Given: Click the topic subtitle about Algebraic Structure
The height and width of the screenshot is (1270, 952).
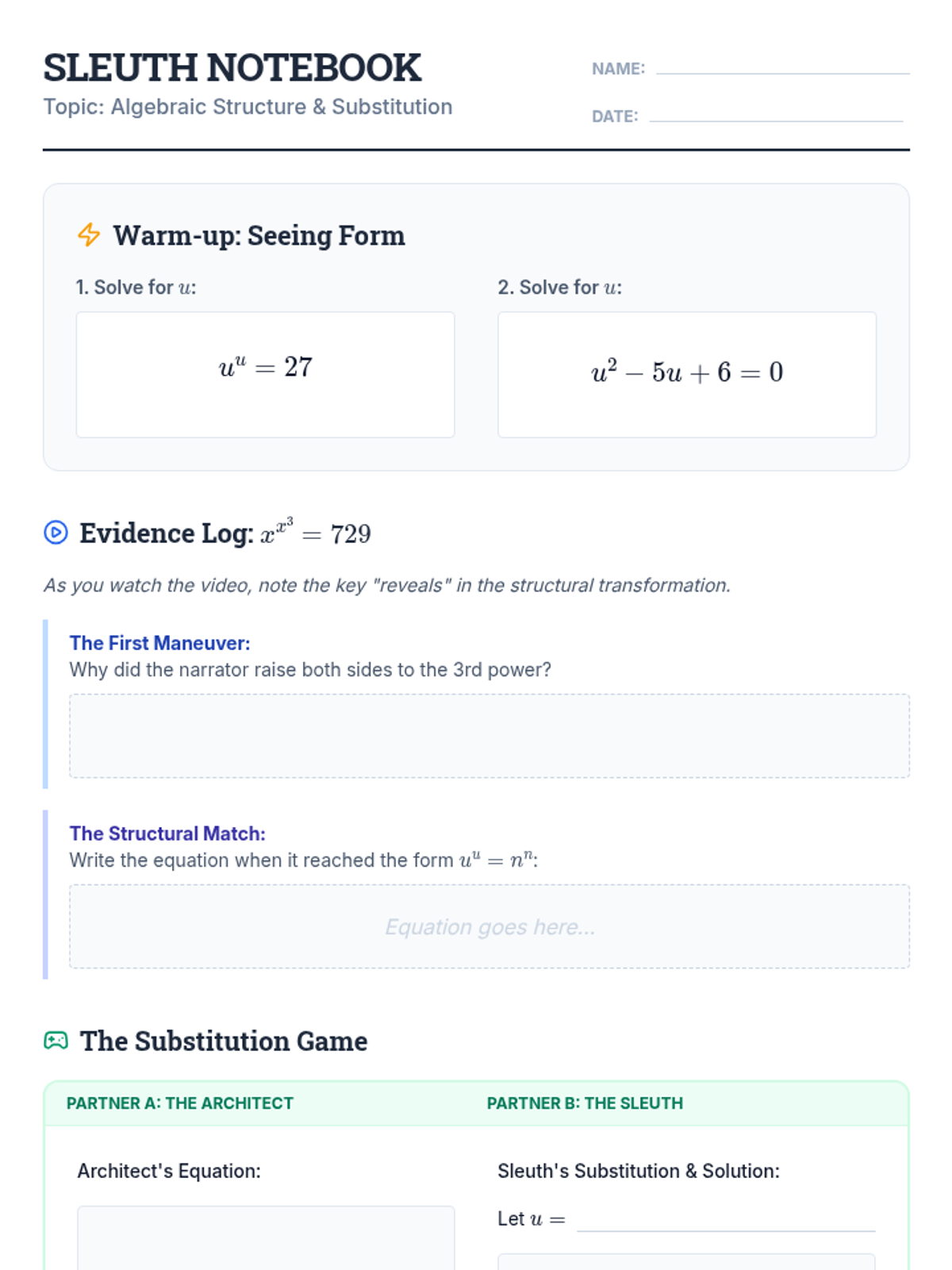Looking at the screenshot, I should 248,106.
